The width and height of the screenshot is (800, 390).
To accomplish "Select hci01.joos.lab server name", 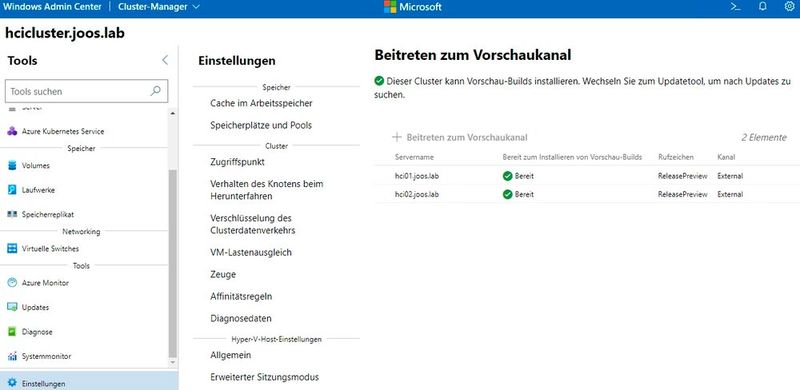I will click(417, 176).
